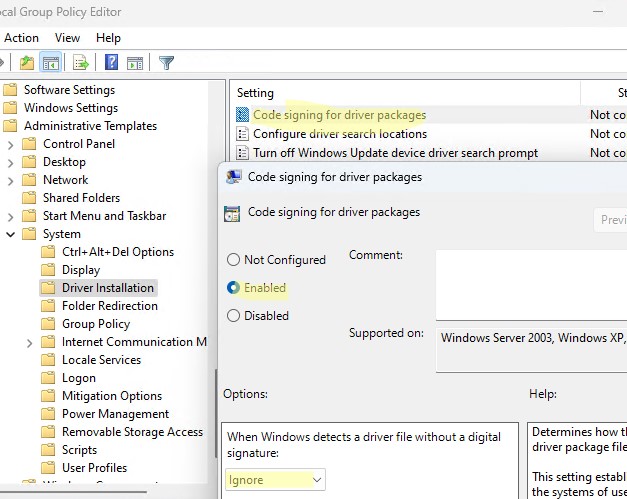The width and height of the screenshot is (627, 499).
Task: Select User Profiles in the tree
Action: [94, 468]
